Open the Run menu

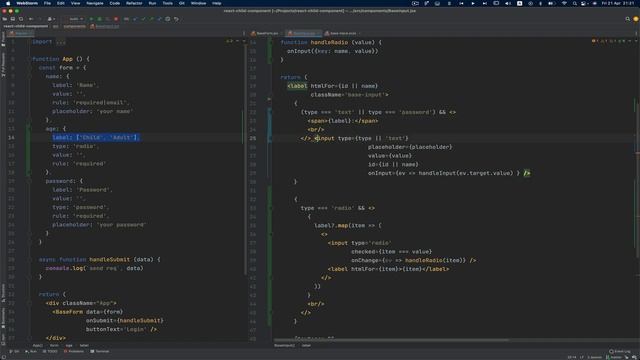coord(152,3)
